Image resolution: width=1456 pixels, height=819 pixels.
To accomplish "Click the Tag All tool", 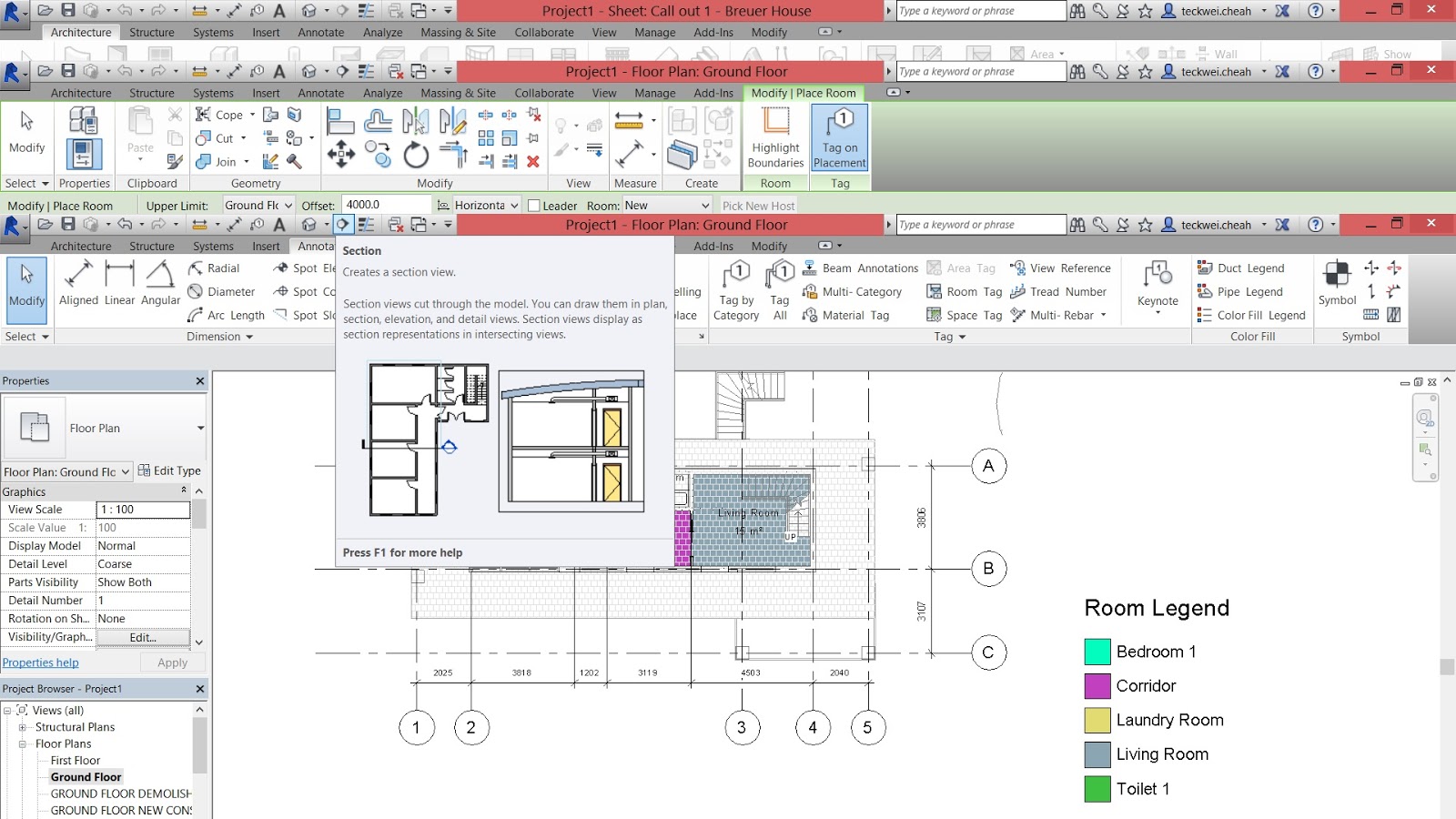I will coord(780,291).
